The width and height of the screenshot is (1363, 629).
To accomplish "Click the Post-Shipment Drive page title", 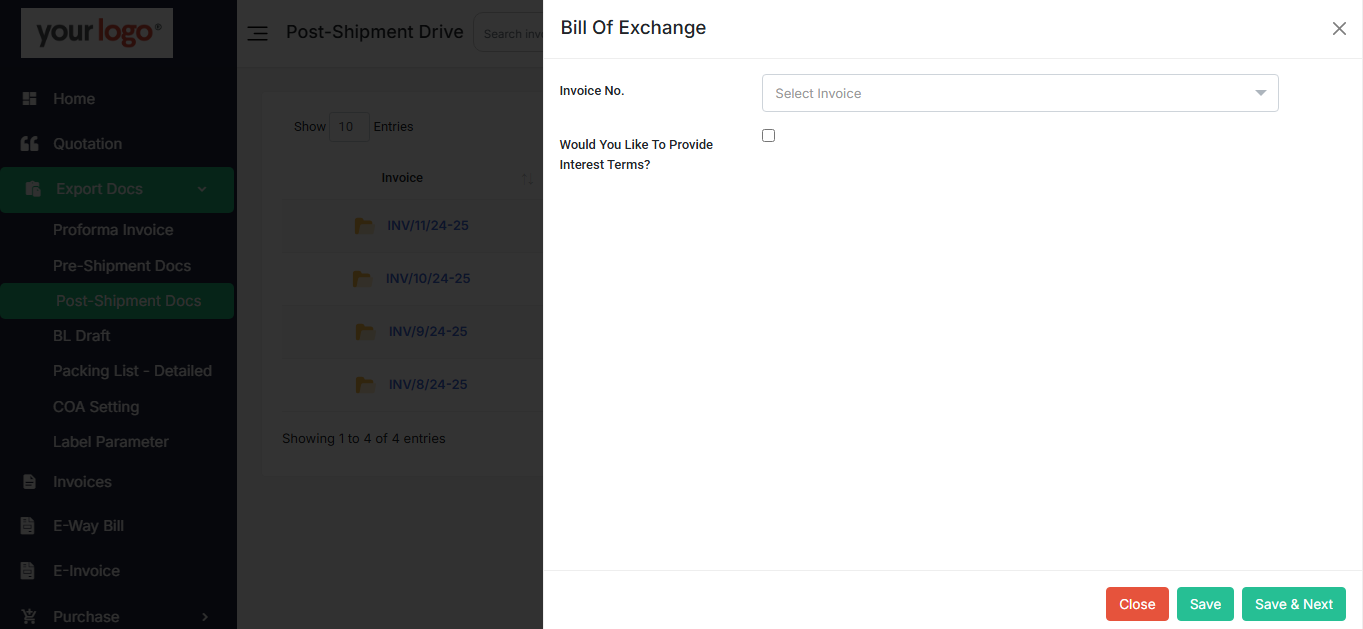I will [375, 32].
